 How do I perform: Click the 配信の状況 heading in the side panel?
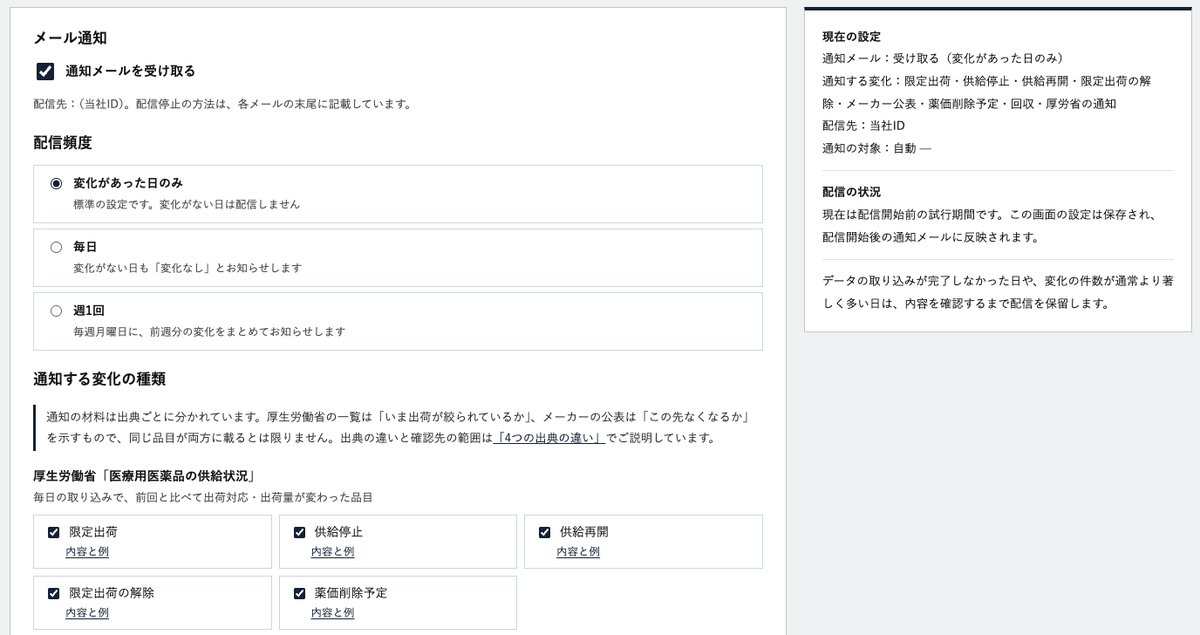pos(851,191)
